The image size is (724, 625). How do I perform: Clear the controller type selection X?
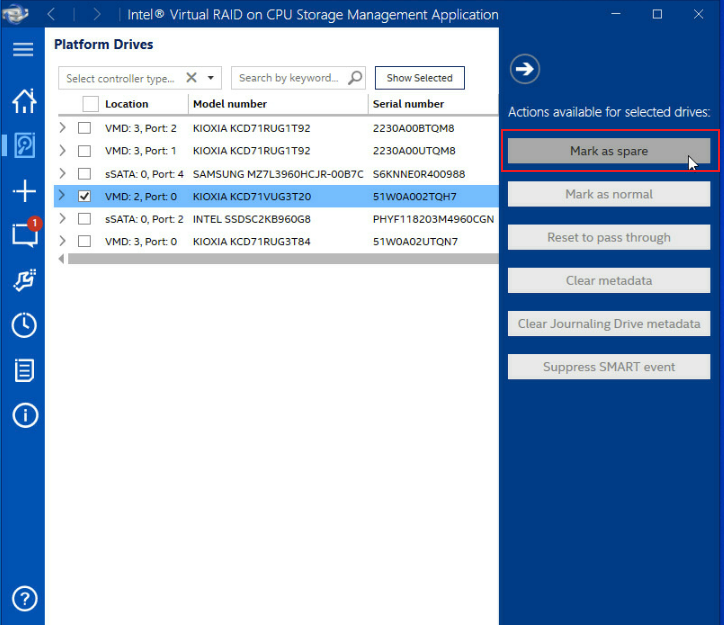[191, 78]
